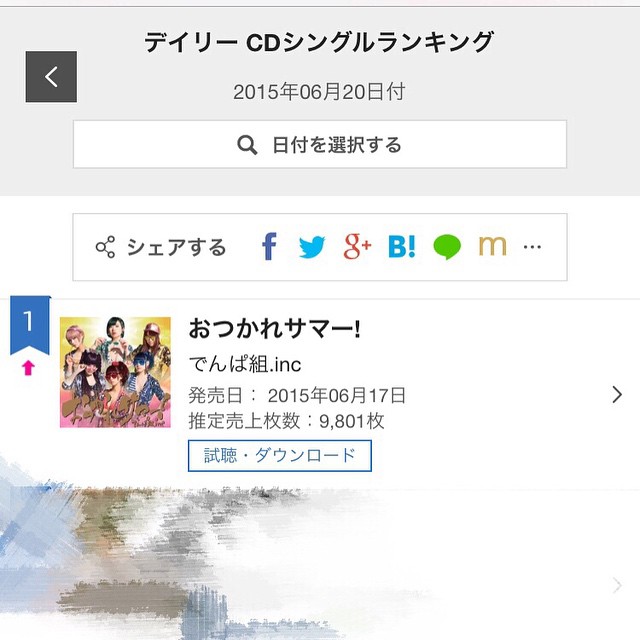
Task: Expand おつかれサマー! entry with right chevron
Action: 616,394
